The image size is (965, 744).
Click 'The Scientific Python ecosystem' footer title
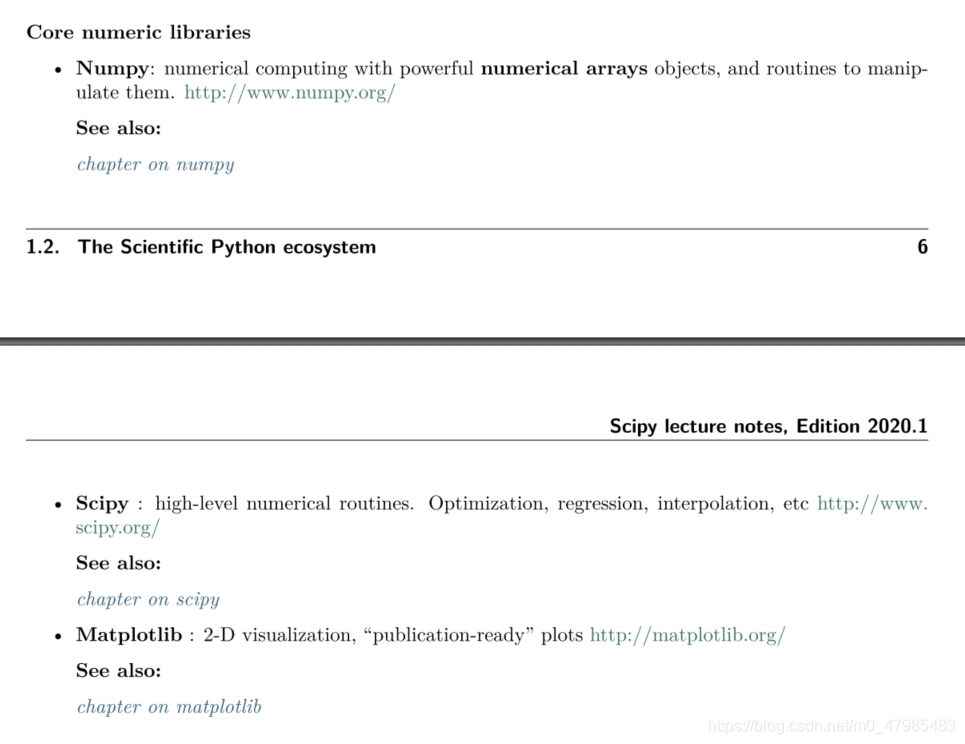(x=227, y=247)
